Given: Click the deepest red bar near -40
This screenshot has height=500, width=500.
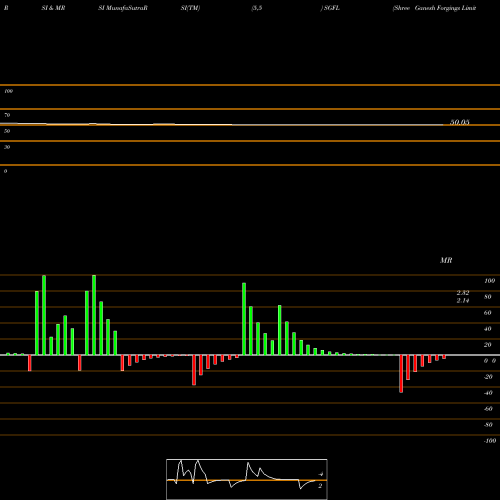Looking at the screenshot, I should [x=401, y=374].
